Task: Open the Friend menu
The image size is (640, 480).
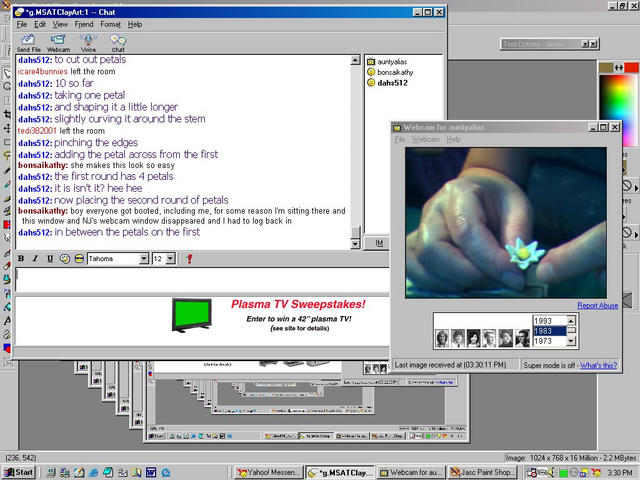Action: [84, 24]
